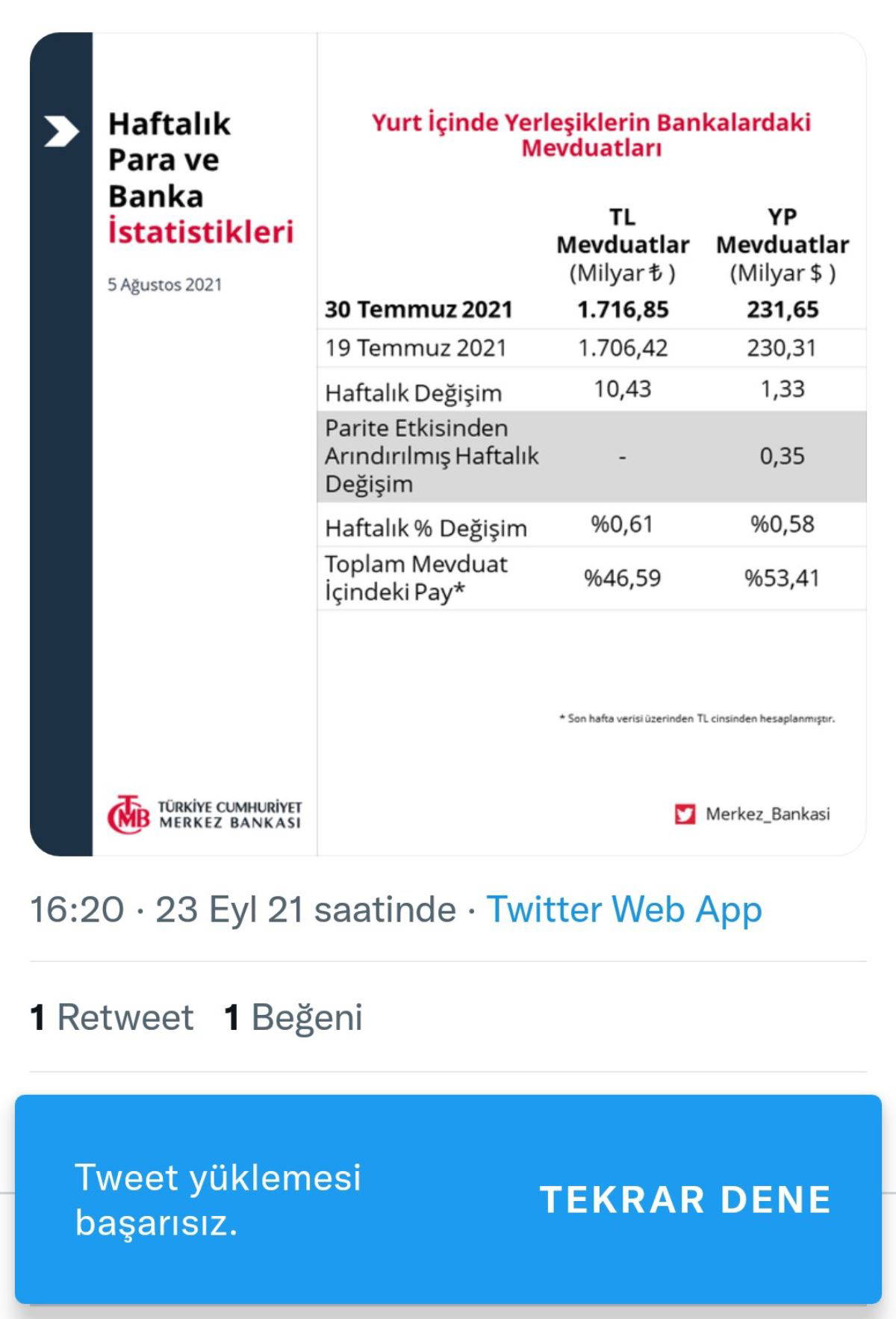Click the Twitter bird icon beside Merkez_Bankasi
This screenshot has height=1319, width=896.
tap(685, 814)
